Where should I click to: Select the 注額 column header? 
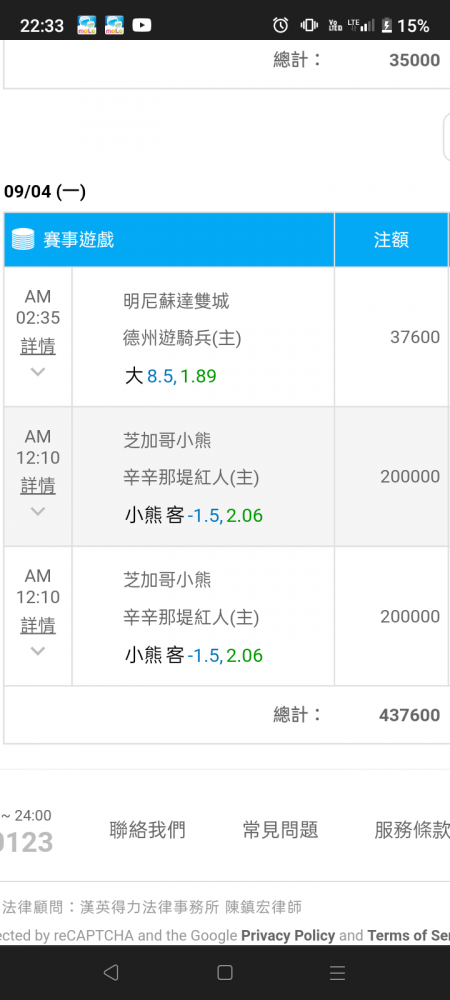[x=391, y=240]
